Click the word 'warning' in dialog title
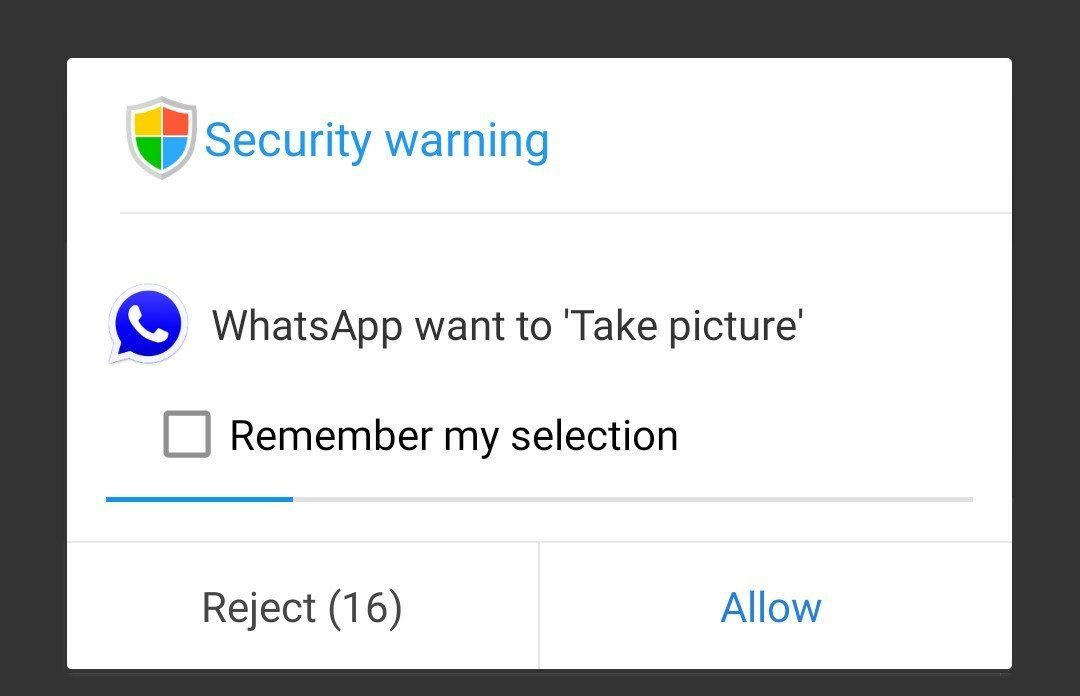1080x696 pixels. (x=466, y=141)
